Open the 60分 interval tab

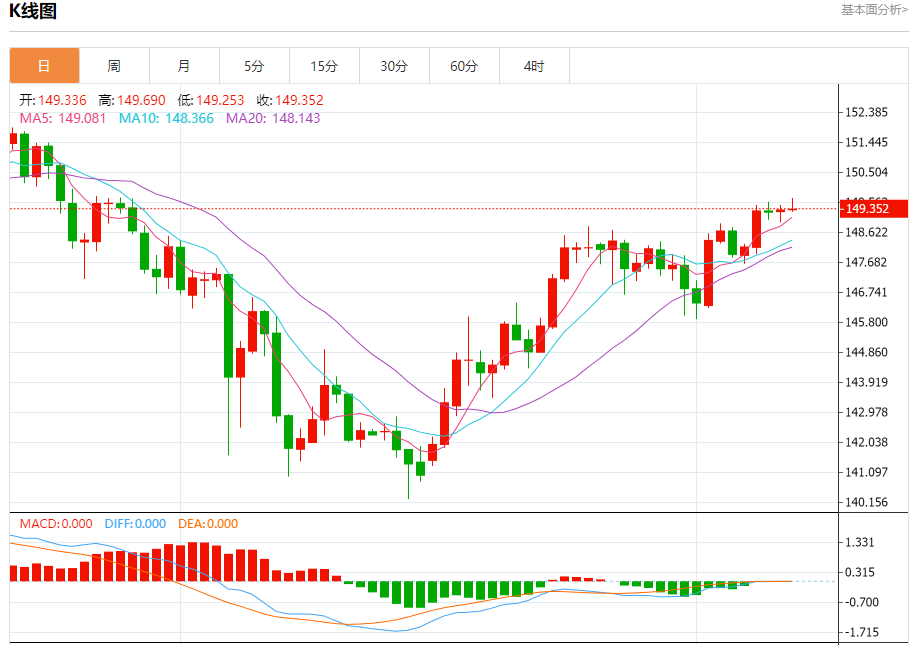tap(464, 66)
